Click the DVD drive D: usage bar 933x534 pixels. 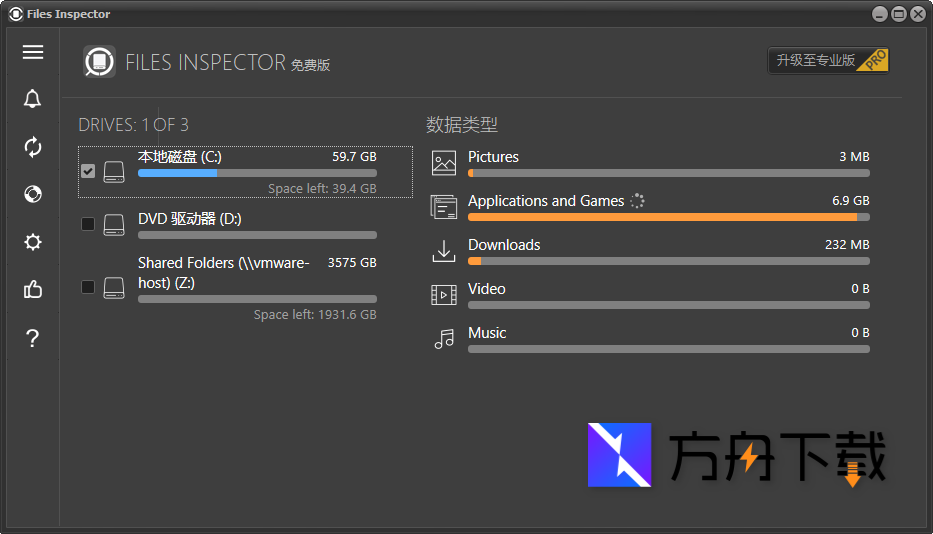pyautogui.click(x=257, y=235)
